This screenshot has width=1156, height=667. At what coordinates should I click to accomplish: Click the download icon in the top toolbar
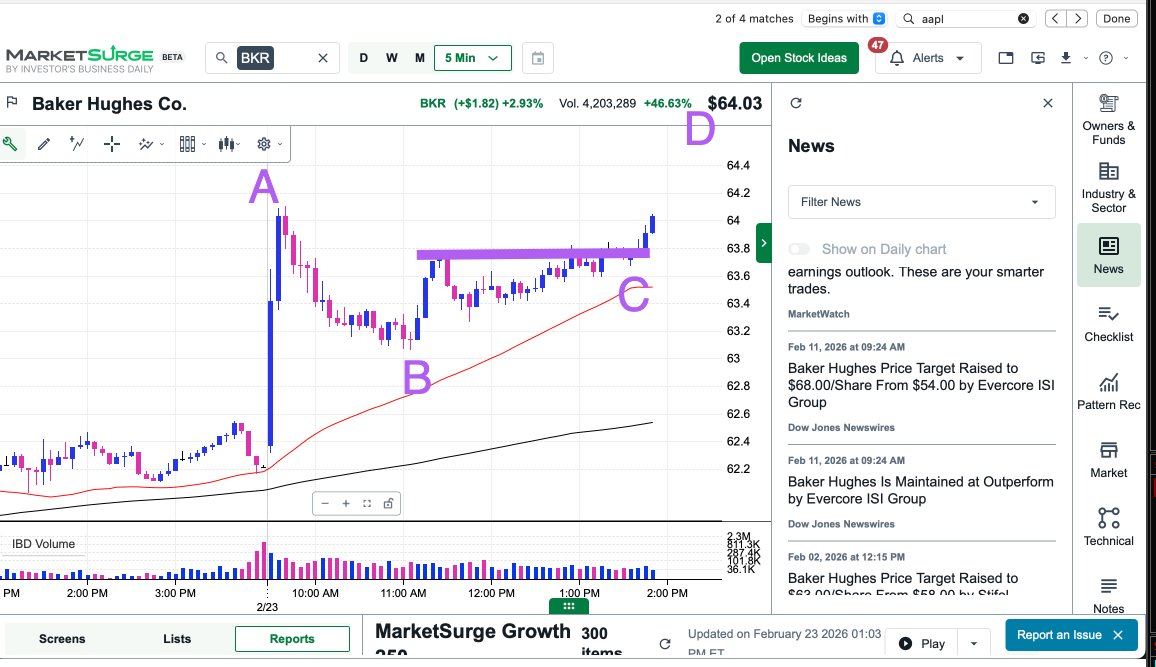click(1068, 57)
